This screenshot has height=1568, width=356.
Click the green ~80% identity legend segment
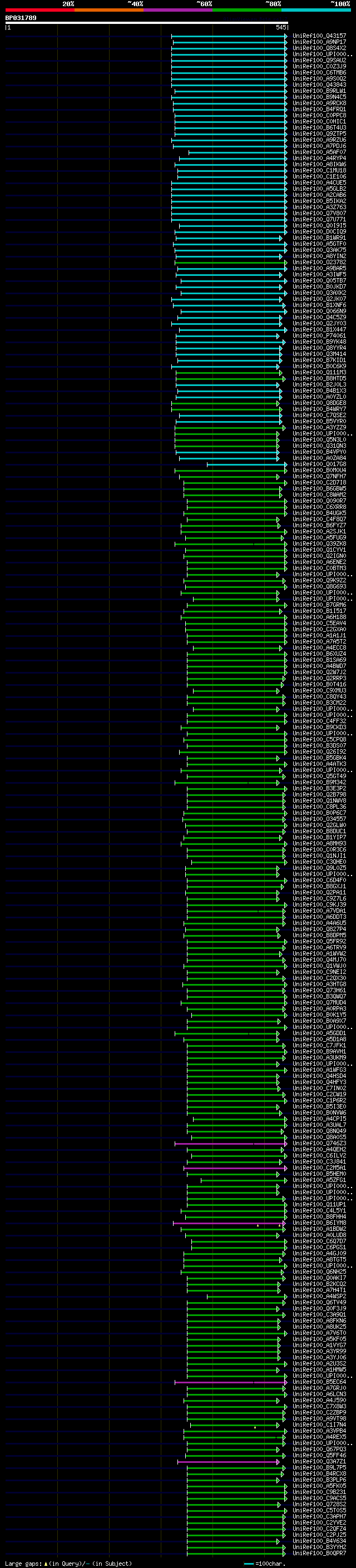point(247,10)
